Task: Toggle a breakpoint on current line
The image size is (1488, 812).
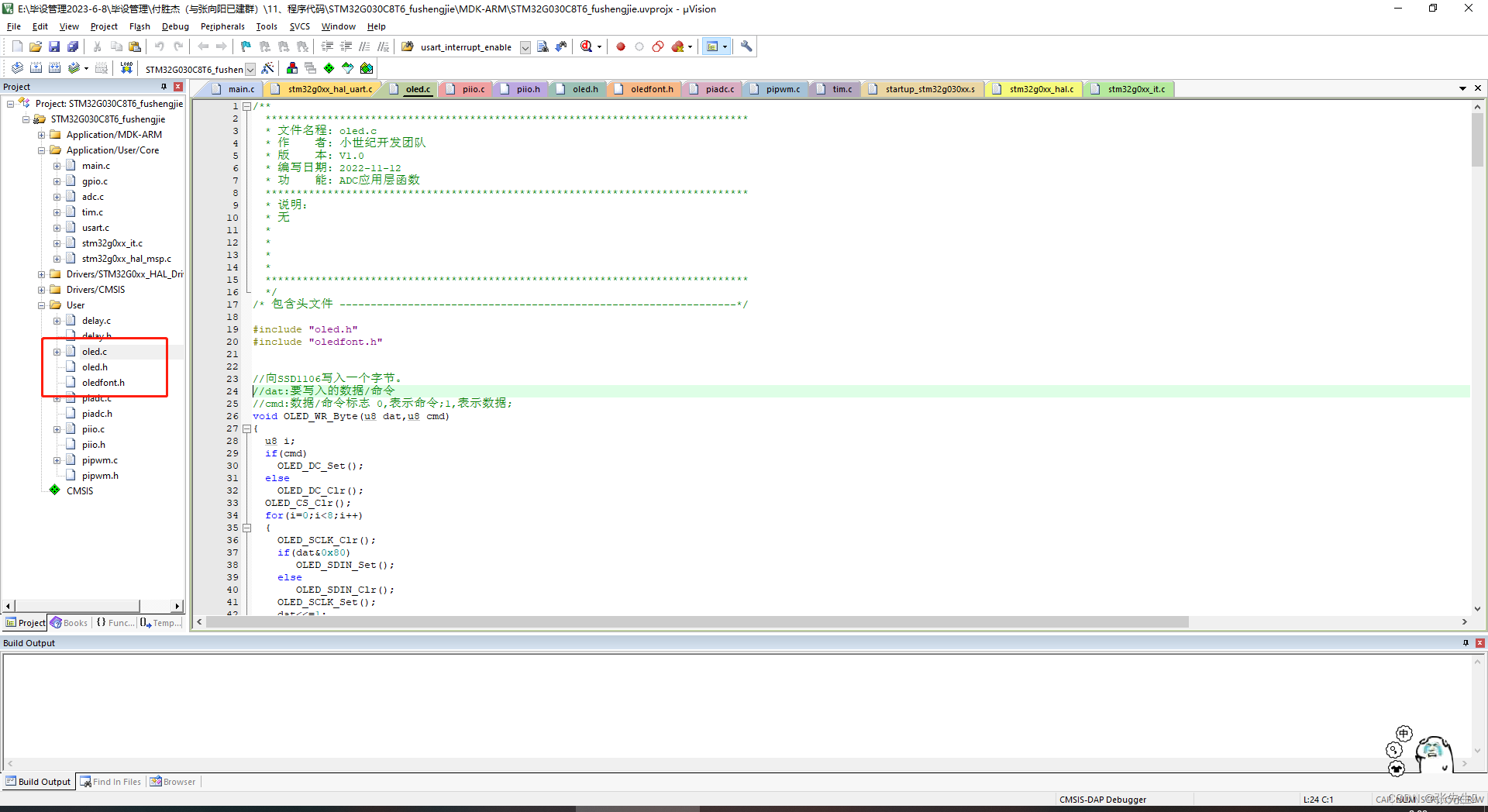Action: (x=619, y=46)
